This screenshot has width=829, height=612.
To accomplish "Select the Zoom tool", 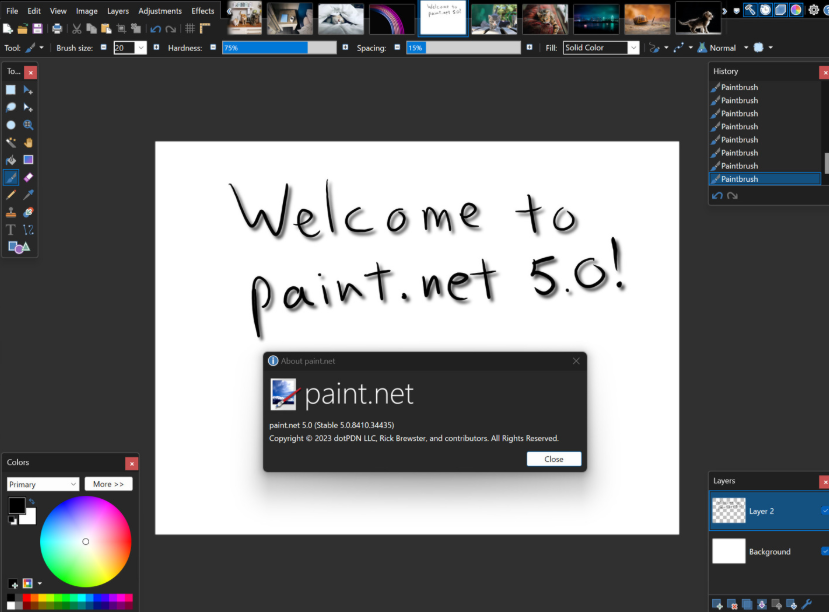I will point(29,125).
